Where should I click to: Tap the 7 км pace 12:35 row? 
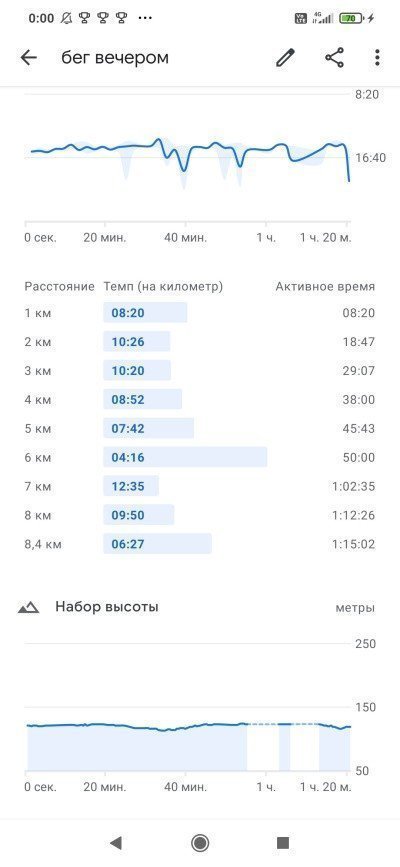point(200,487)
